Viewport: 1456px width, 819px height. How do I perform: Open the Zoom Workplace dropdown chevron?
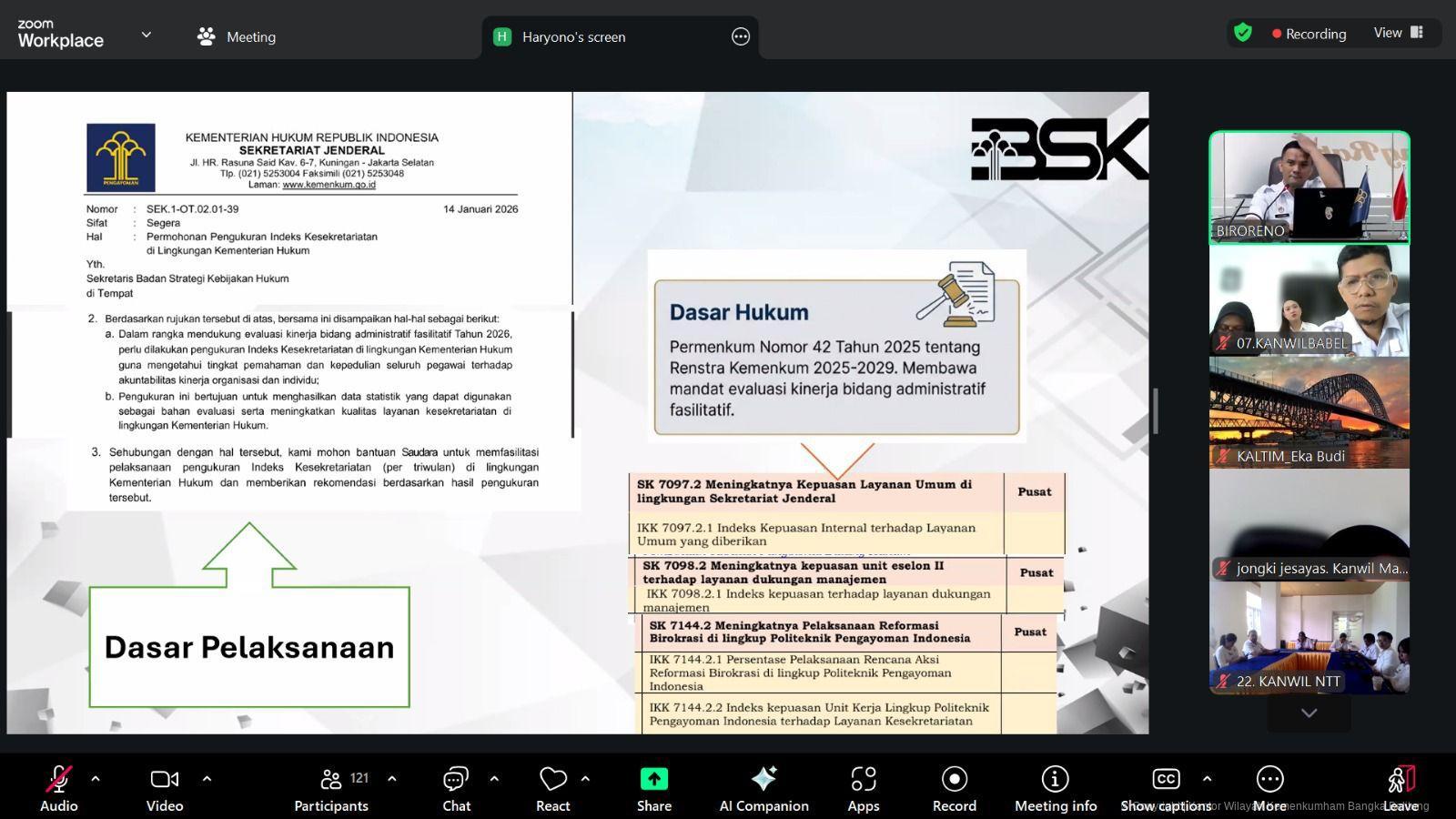click(x=146, y=35)
